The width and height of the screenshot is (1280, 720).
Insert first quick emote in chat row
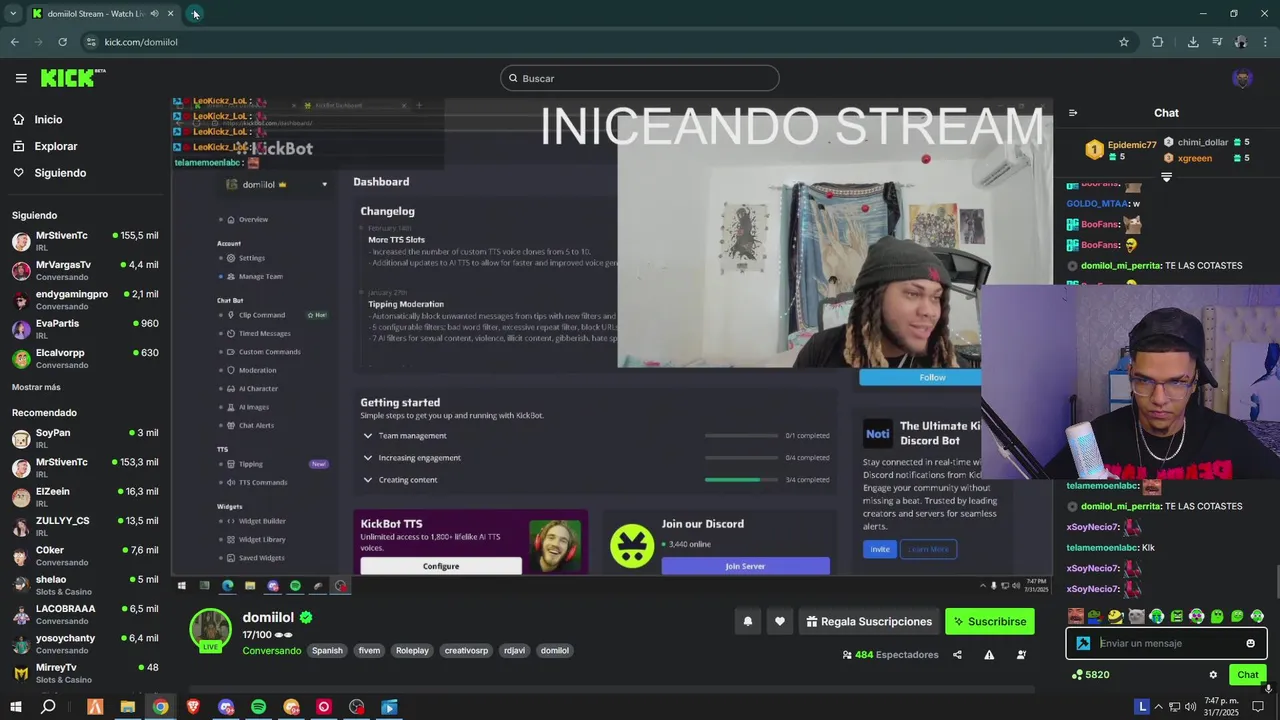click(1075, 616)
